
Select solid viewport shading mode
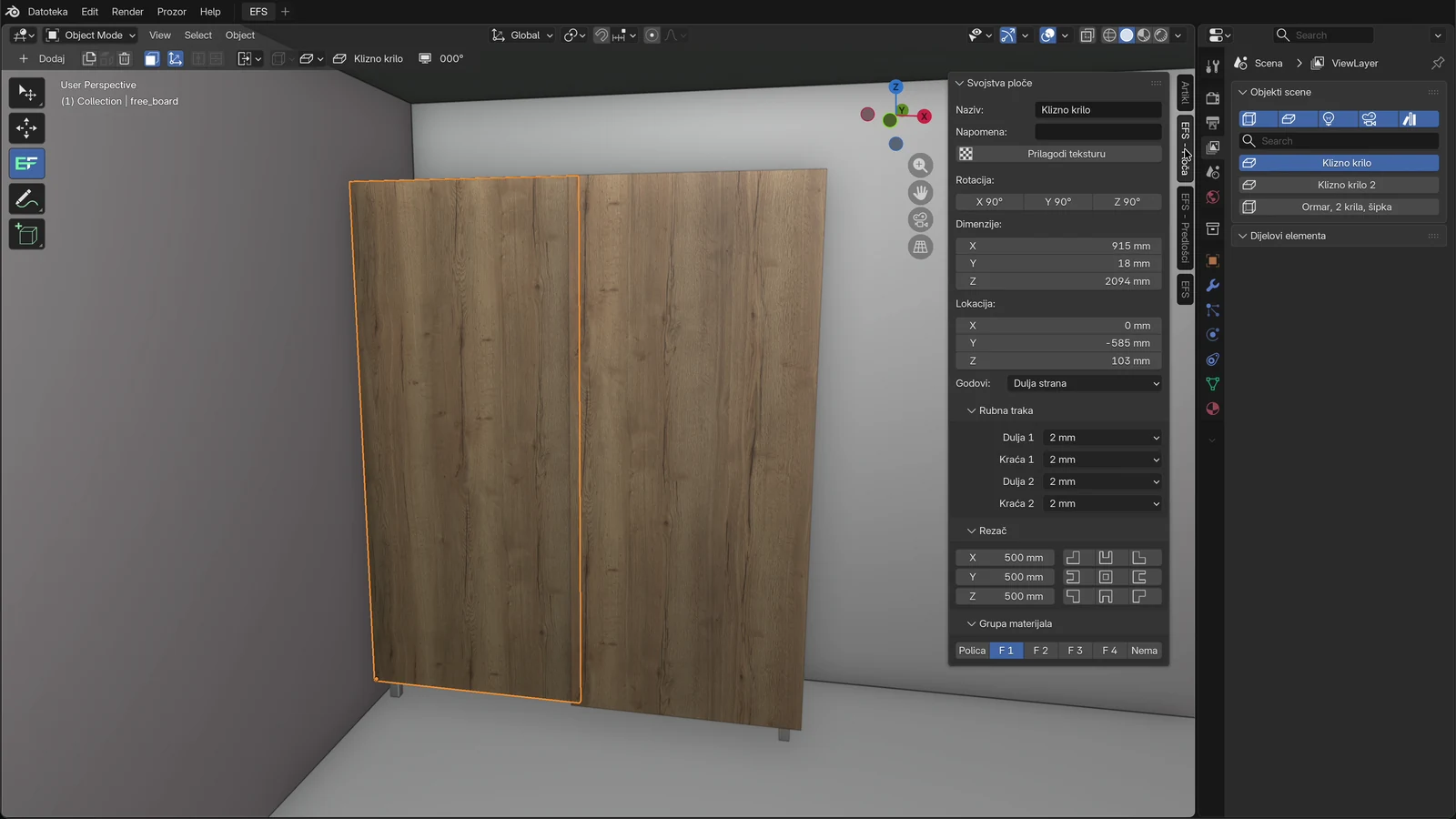point(1127,35)
